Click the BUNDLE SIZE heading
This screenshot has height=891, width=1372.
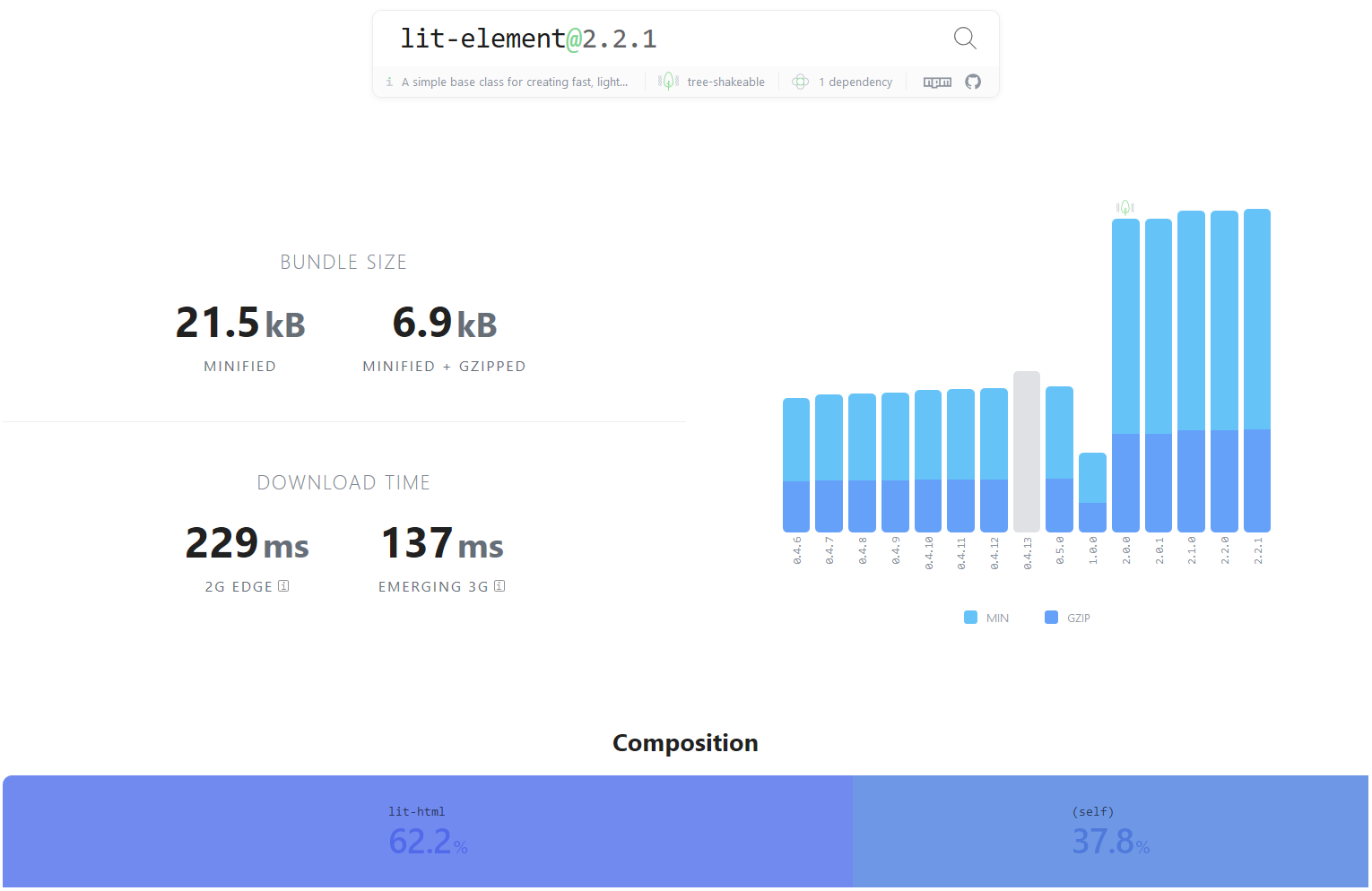point(343,262)
